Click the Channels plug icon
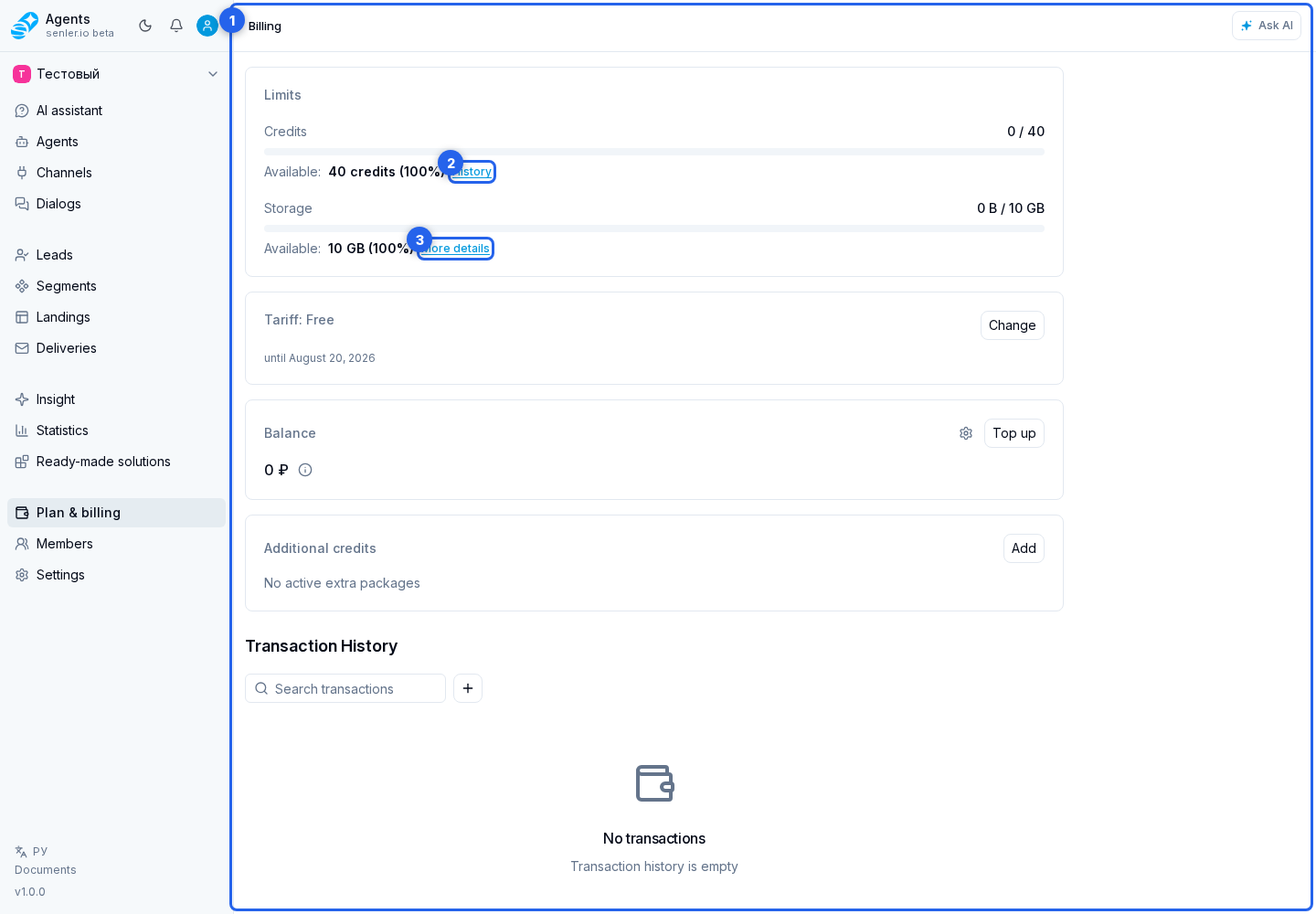Viewport: 1316px width, 914px height. [x=22, y=173]
